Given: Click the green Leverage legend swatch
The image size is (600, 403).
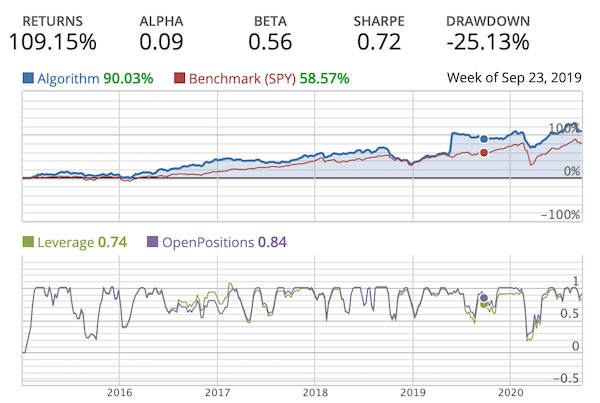Looking at the screenshot, I should coord(29,242).
